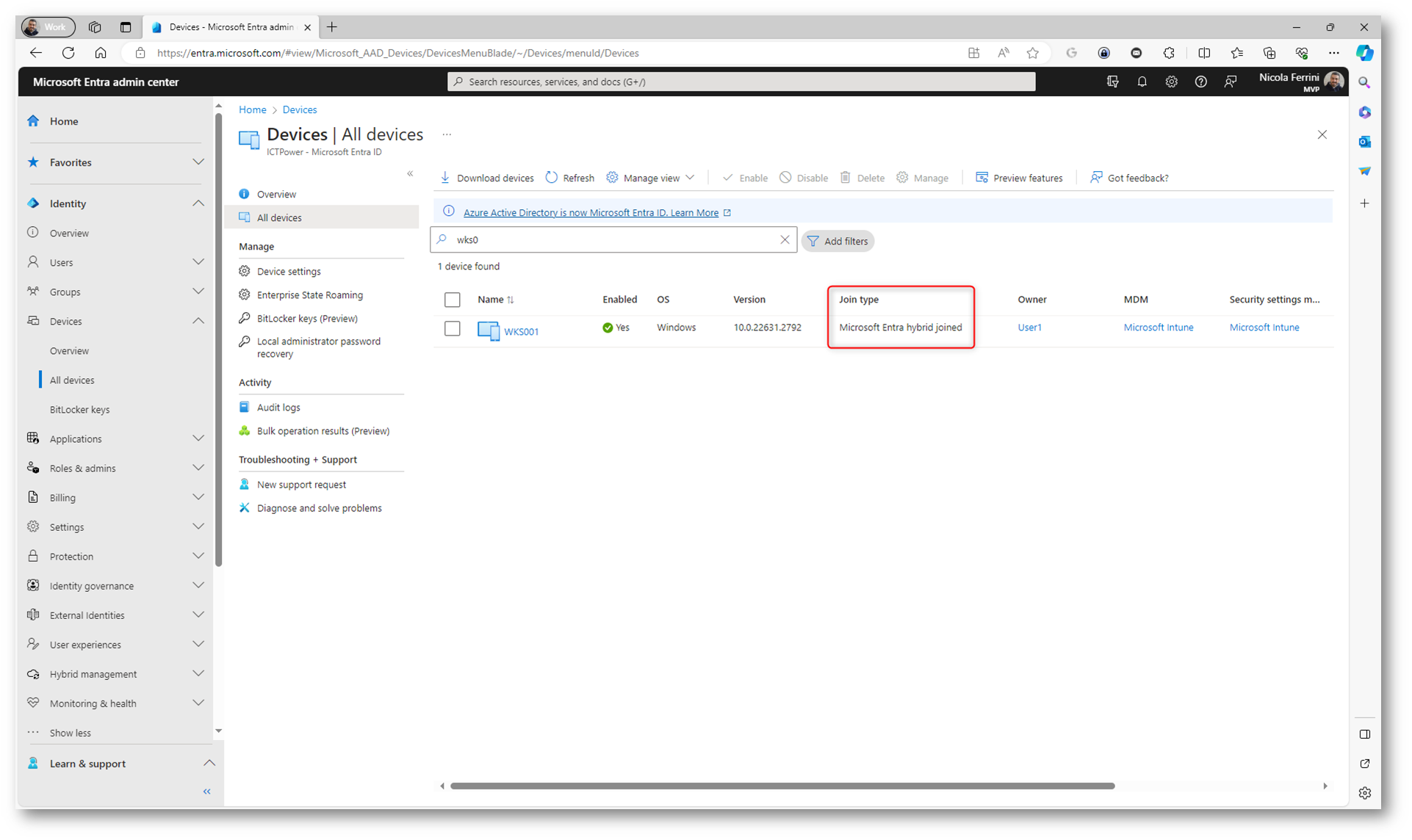This screenshot has height=840, width=1412.
Task: Open Edge sidebar settings gear
Action: pos(1364,793)
